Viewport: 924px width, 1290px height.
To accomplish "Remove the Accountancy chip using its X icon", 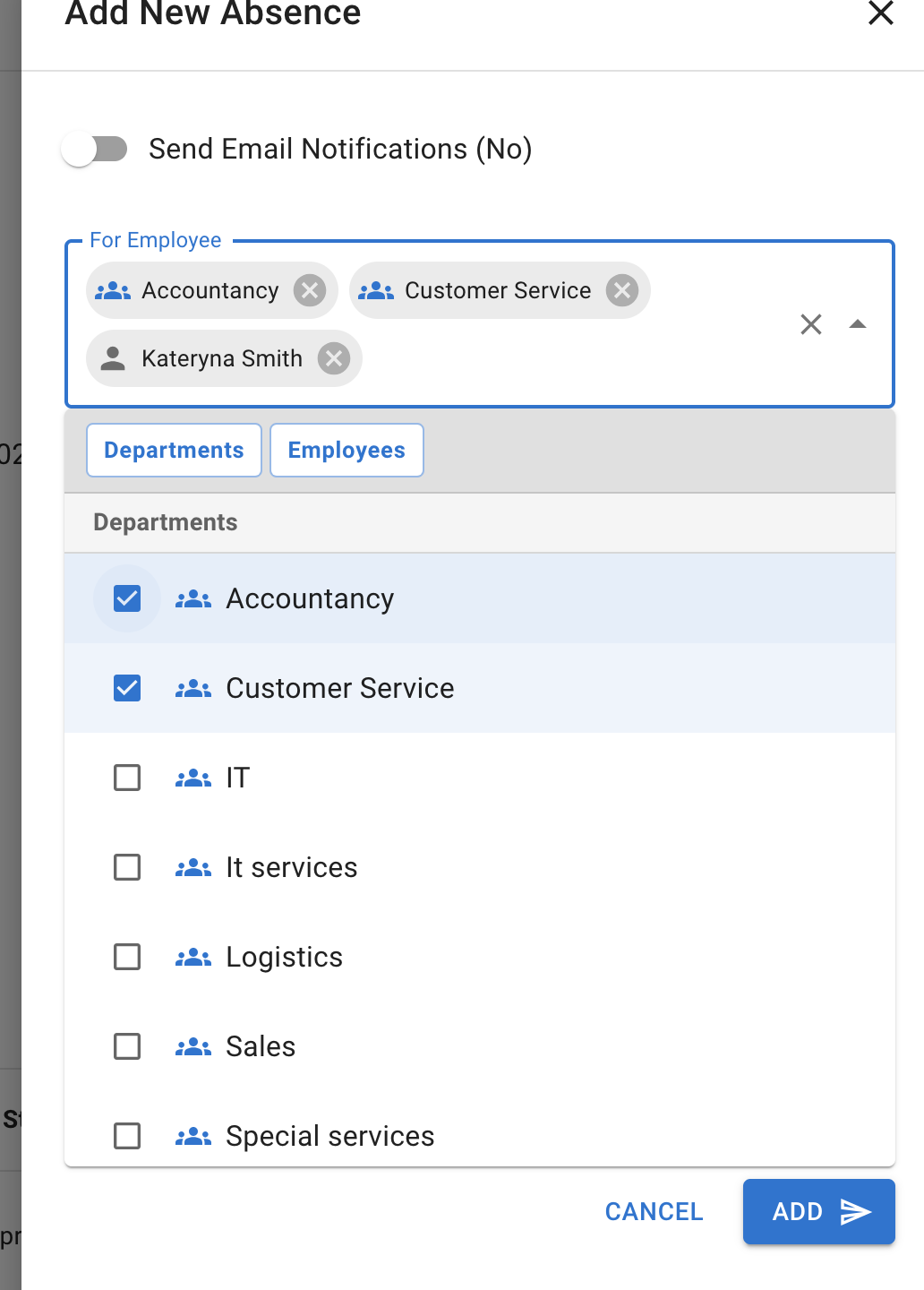I will click(310, 290).
